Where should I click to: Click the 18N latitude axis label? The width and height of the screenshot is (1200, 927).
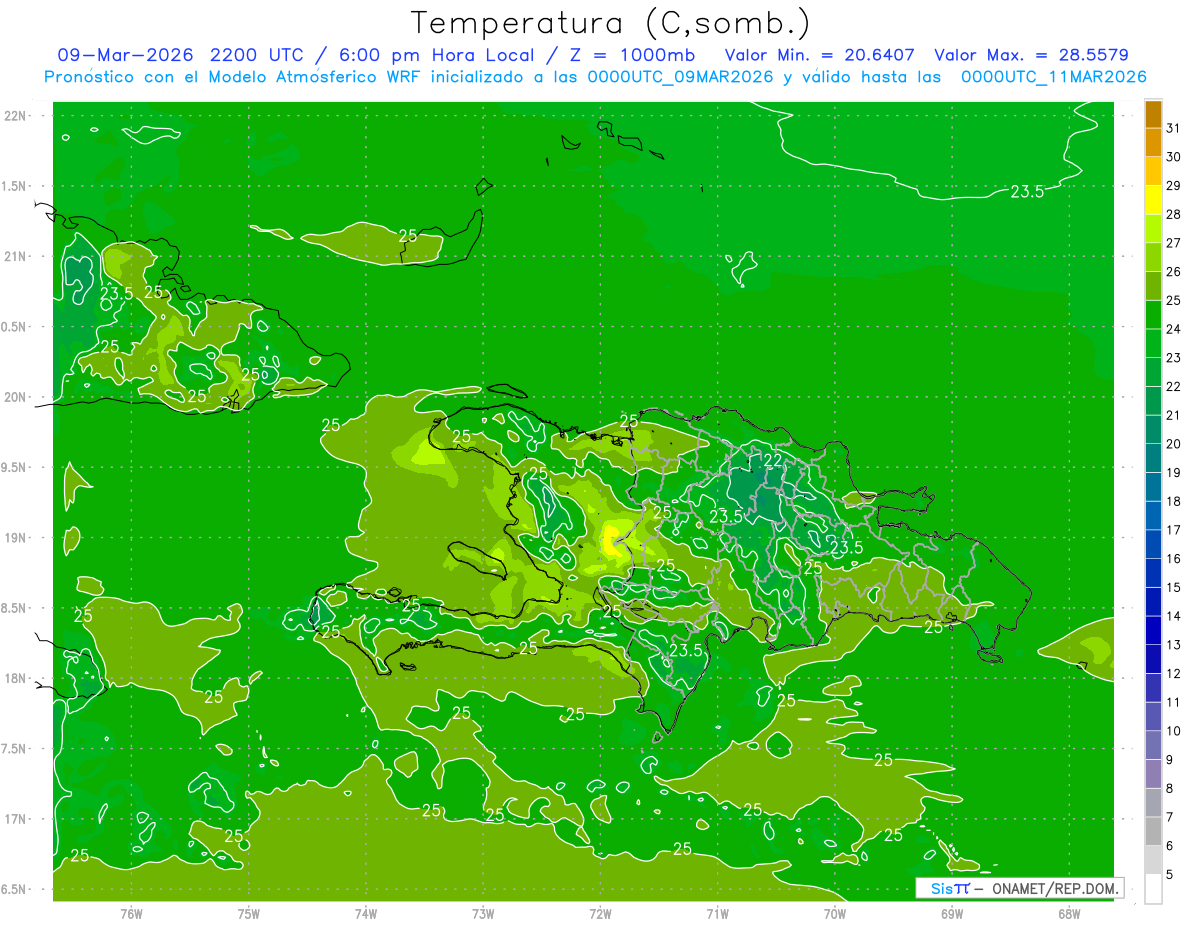pyautogui.click(x=16, y=678)
